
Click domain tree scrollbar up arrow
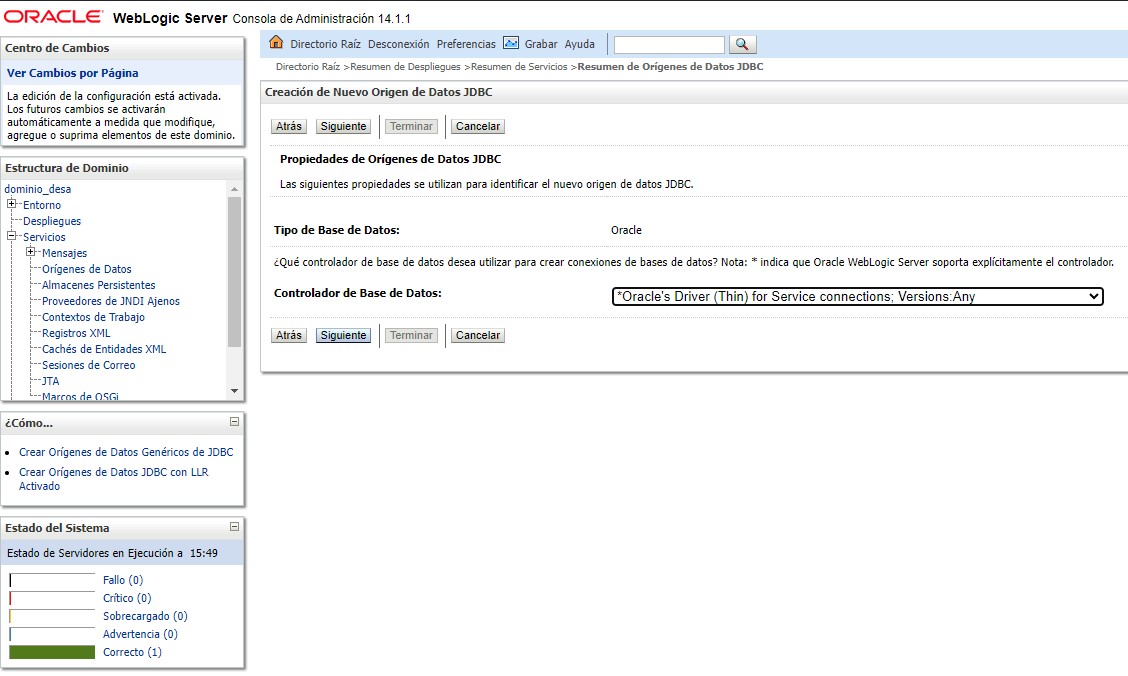click(234, 189)
